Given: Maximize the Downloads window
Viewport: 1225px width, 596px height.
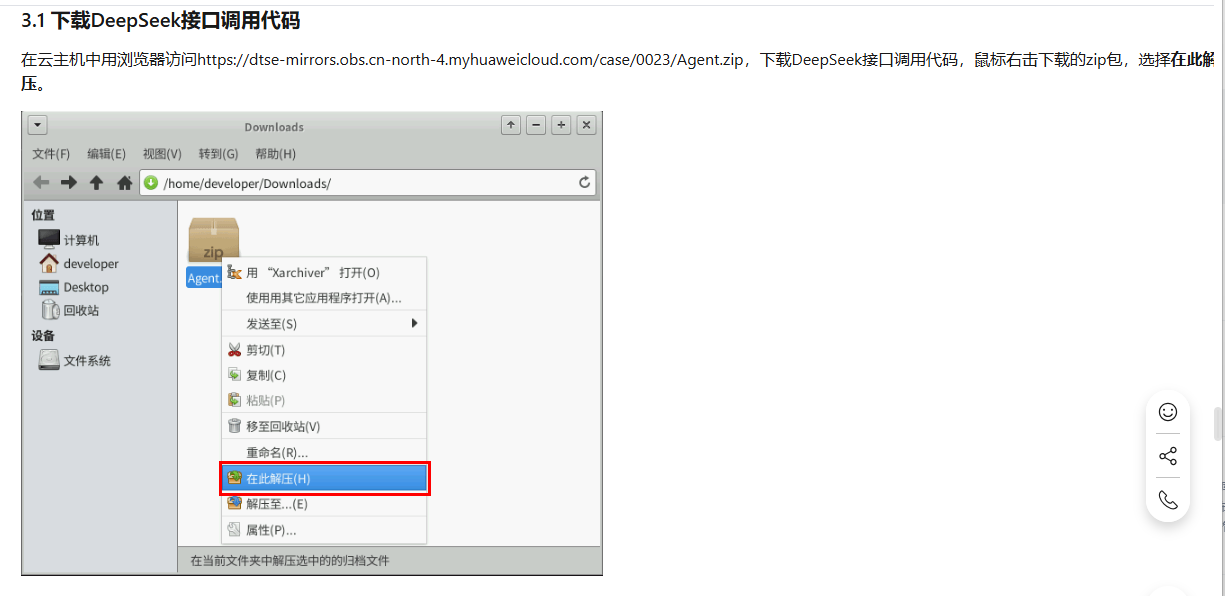Looking at the screenshot, I should 562,125.
